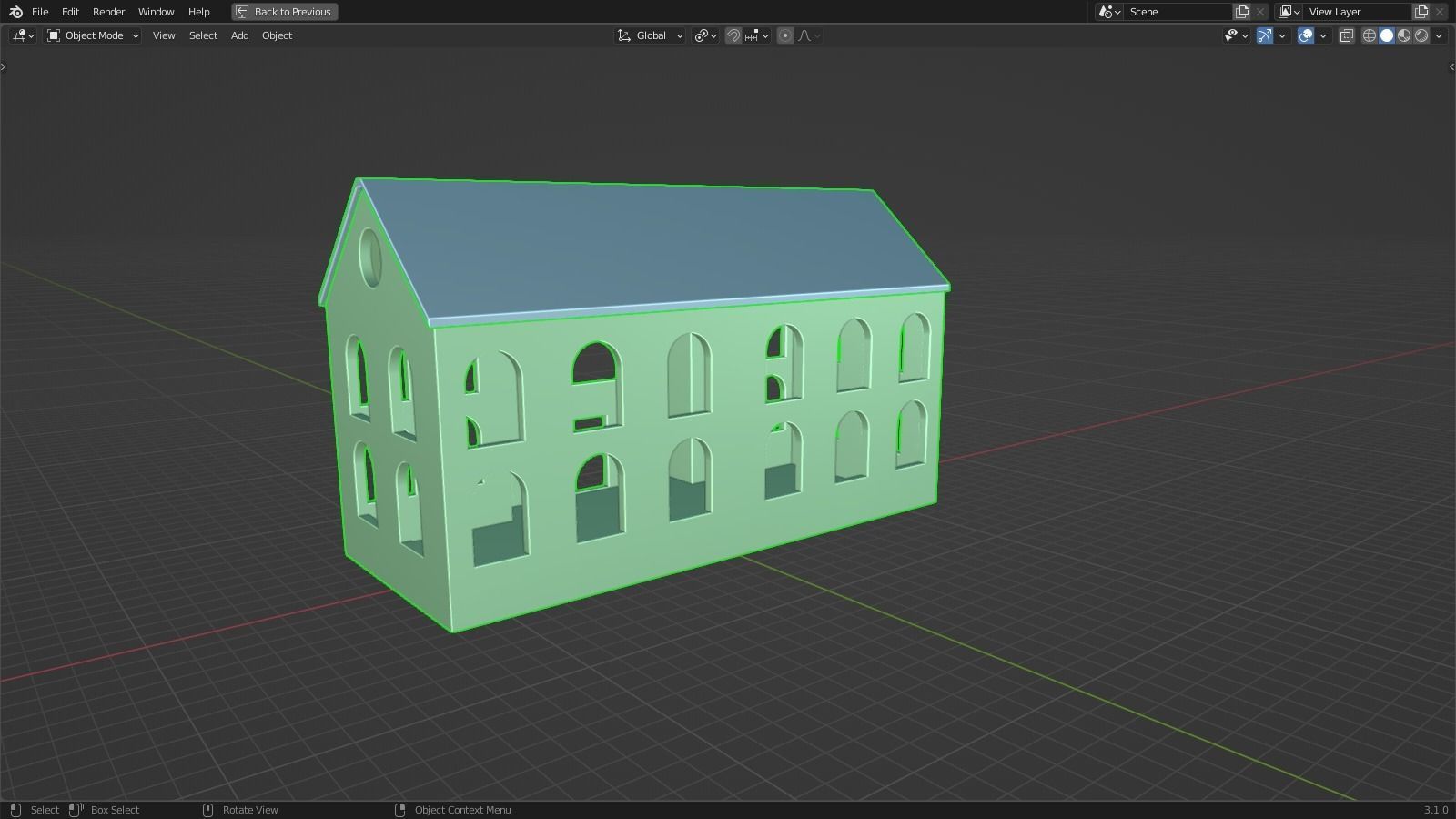Screen dimensions: 1456x819
Task: Open proportional editing falloff curve menu
Action: pos(809,35)
